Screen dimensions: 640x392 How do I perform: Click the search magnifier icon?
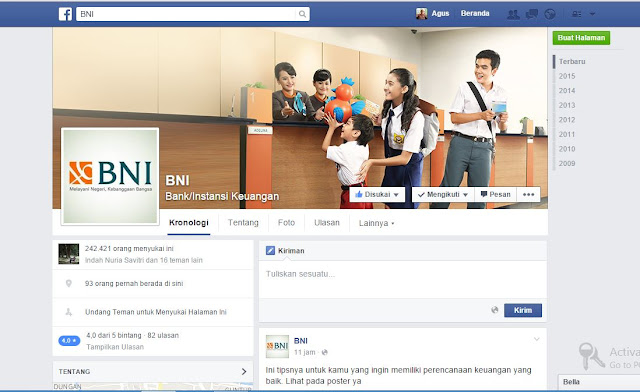coord(302,14)
